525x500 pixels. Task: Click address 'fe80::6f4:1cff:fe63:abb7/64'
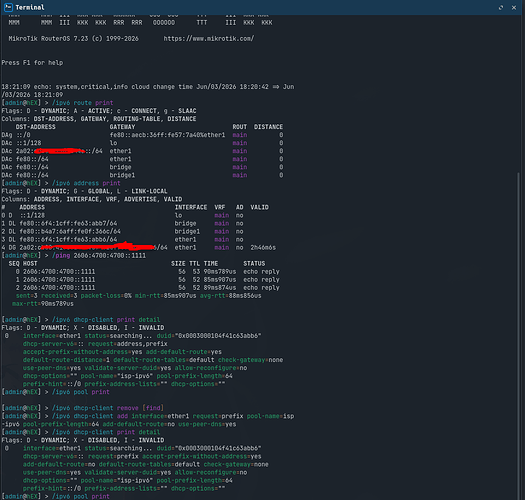coord(68,223)
